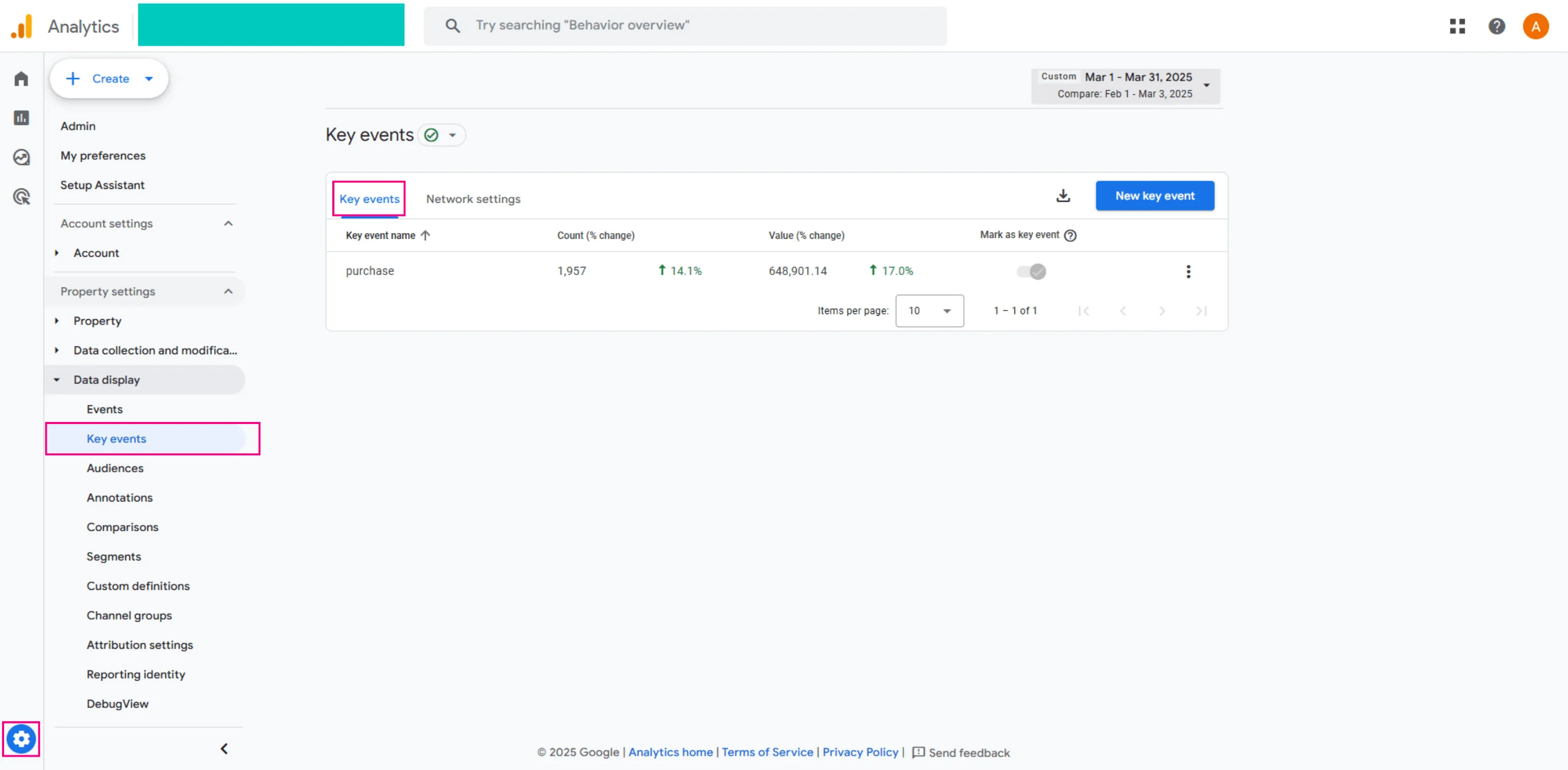Click the Admin gear icon
The image size is (1568, 770).
click(21, 739)
